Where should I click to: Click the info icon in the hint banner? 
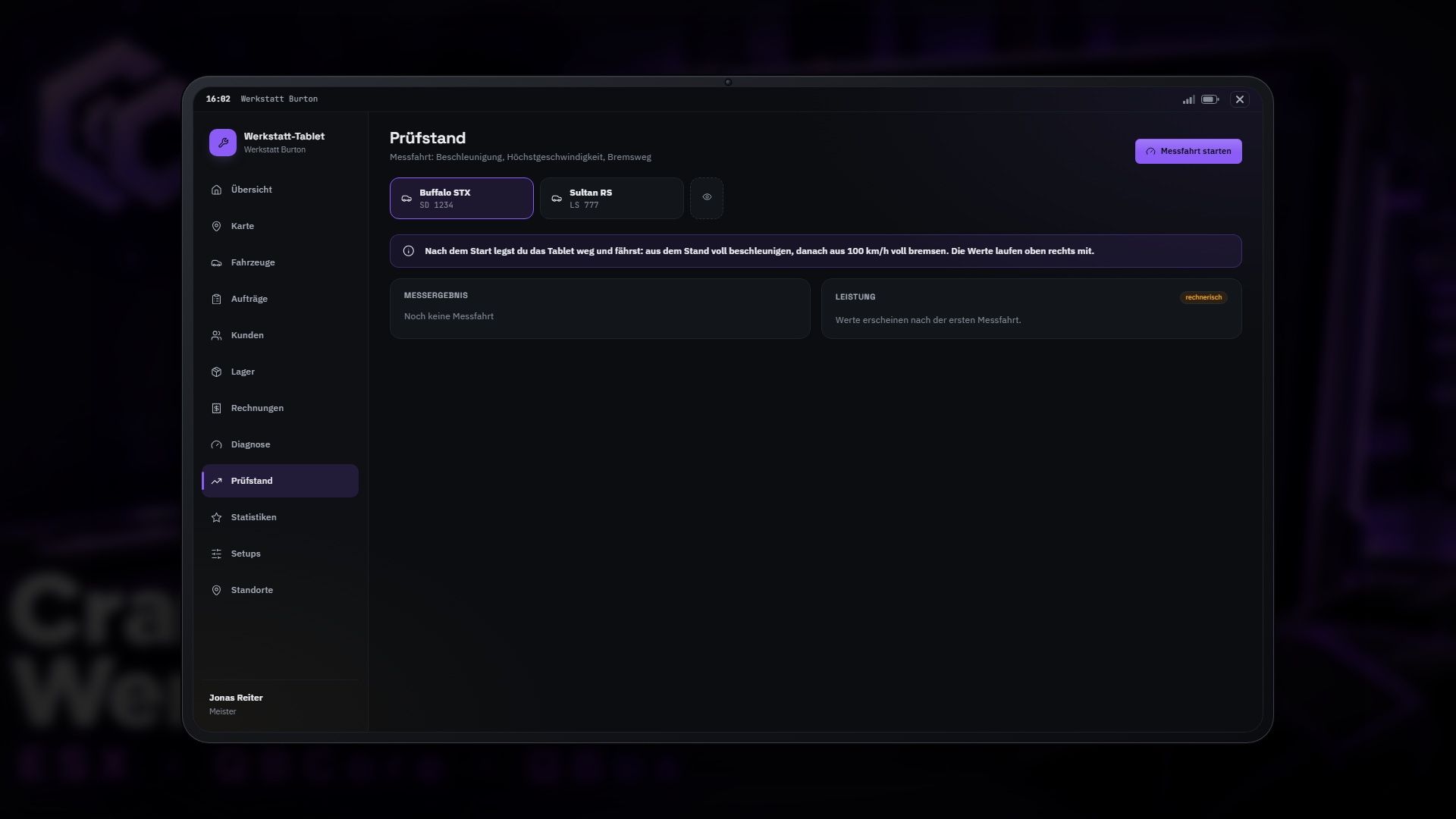click(409, 251)
